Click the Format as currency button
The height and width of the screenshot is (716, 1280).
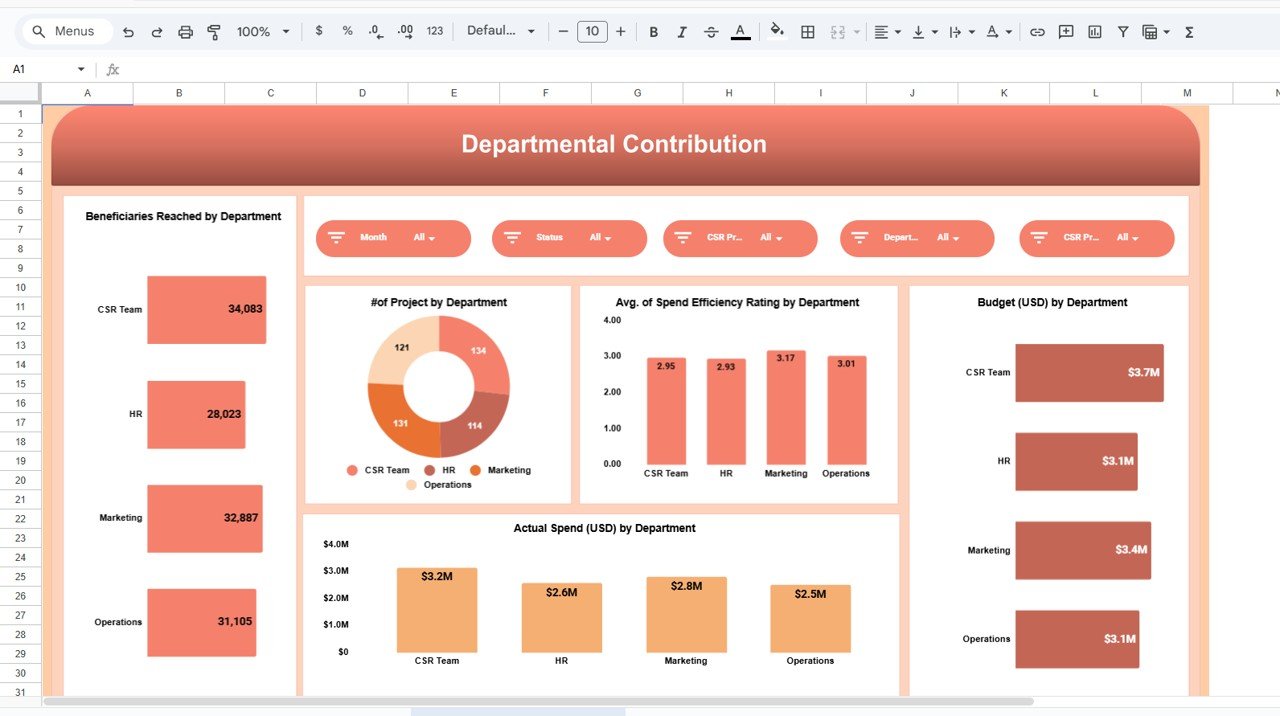pyautogui.click(x=319, y=32)
